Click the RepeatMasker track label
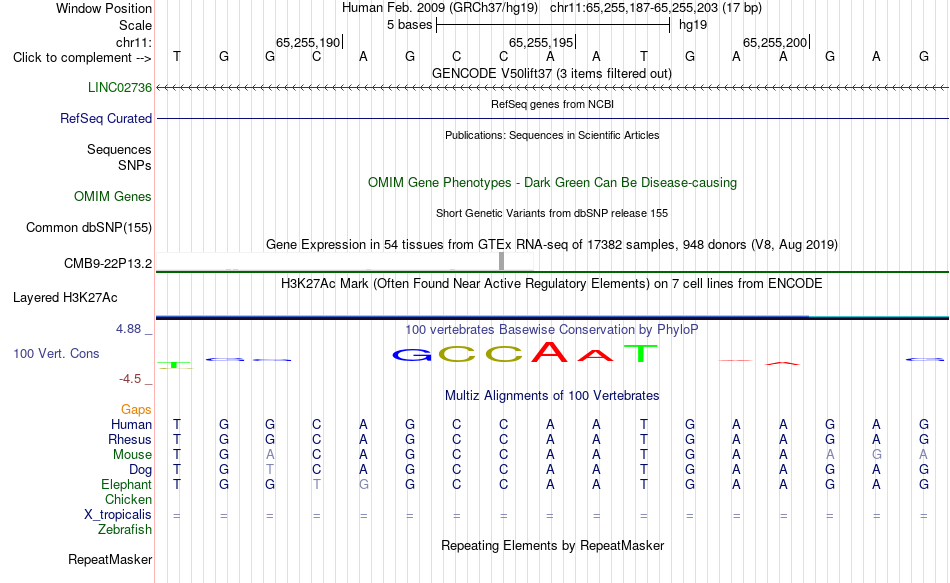 [110, 559]
